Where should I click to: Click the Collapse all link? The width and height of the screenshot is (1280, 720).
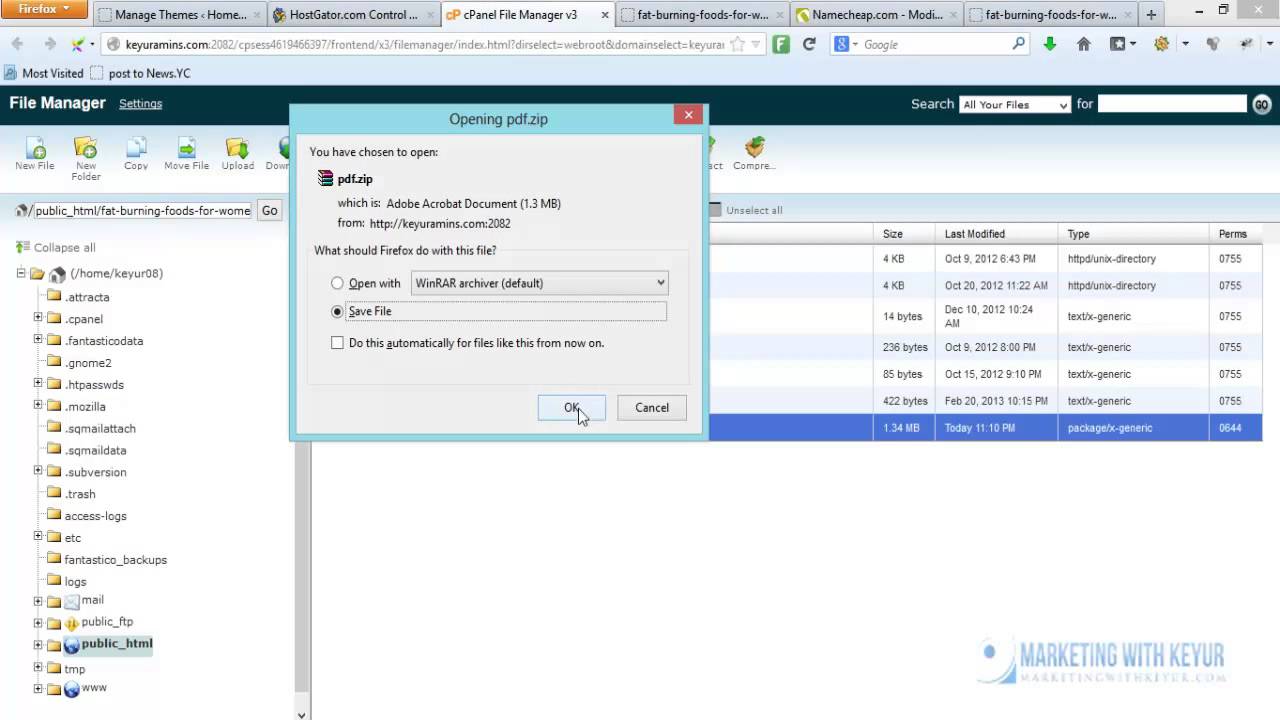point(65,247)
